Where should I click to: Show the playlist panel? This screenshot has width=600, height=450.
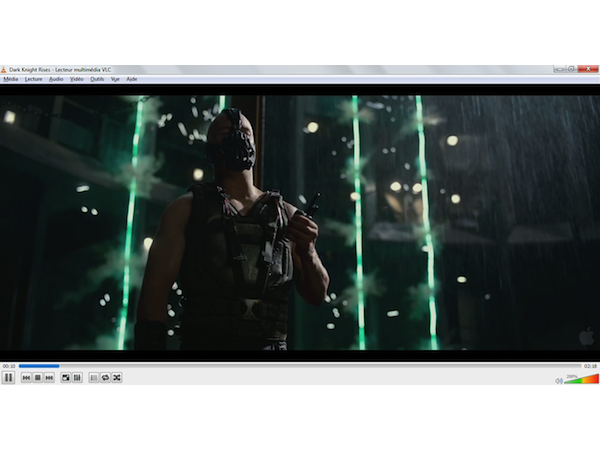[94, 378]
